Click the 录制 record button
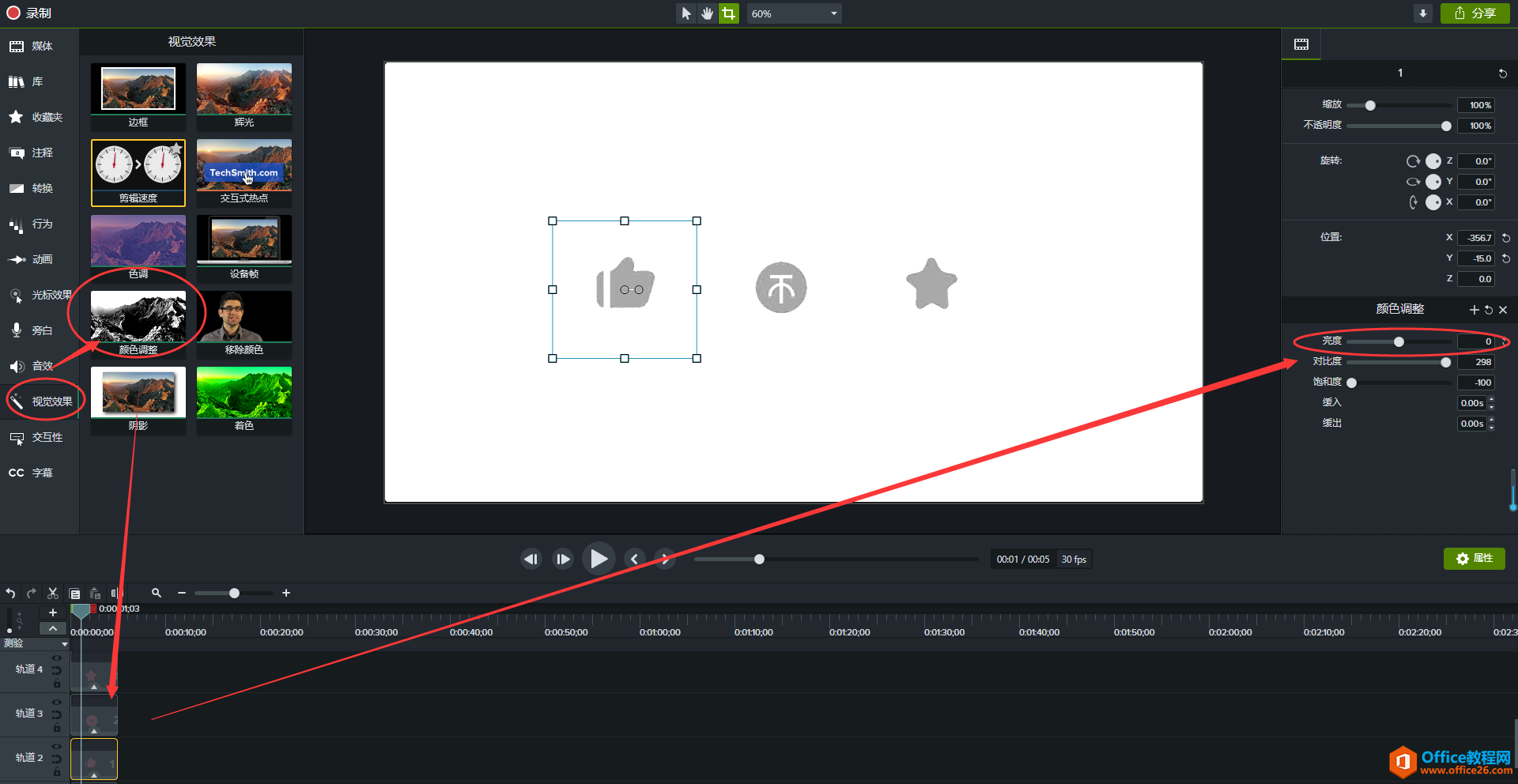 [x=29, y=13]
